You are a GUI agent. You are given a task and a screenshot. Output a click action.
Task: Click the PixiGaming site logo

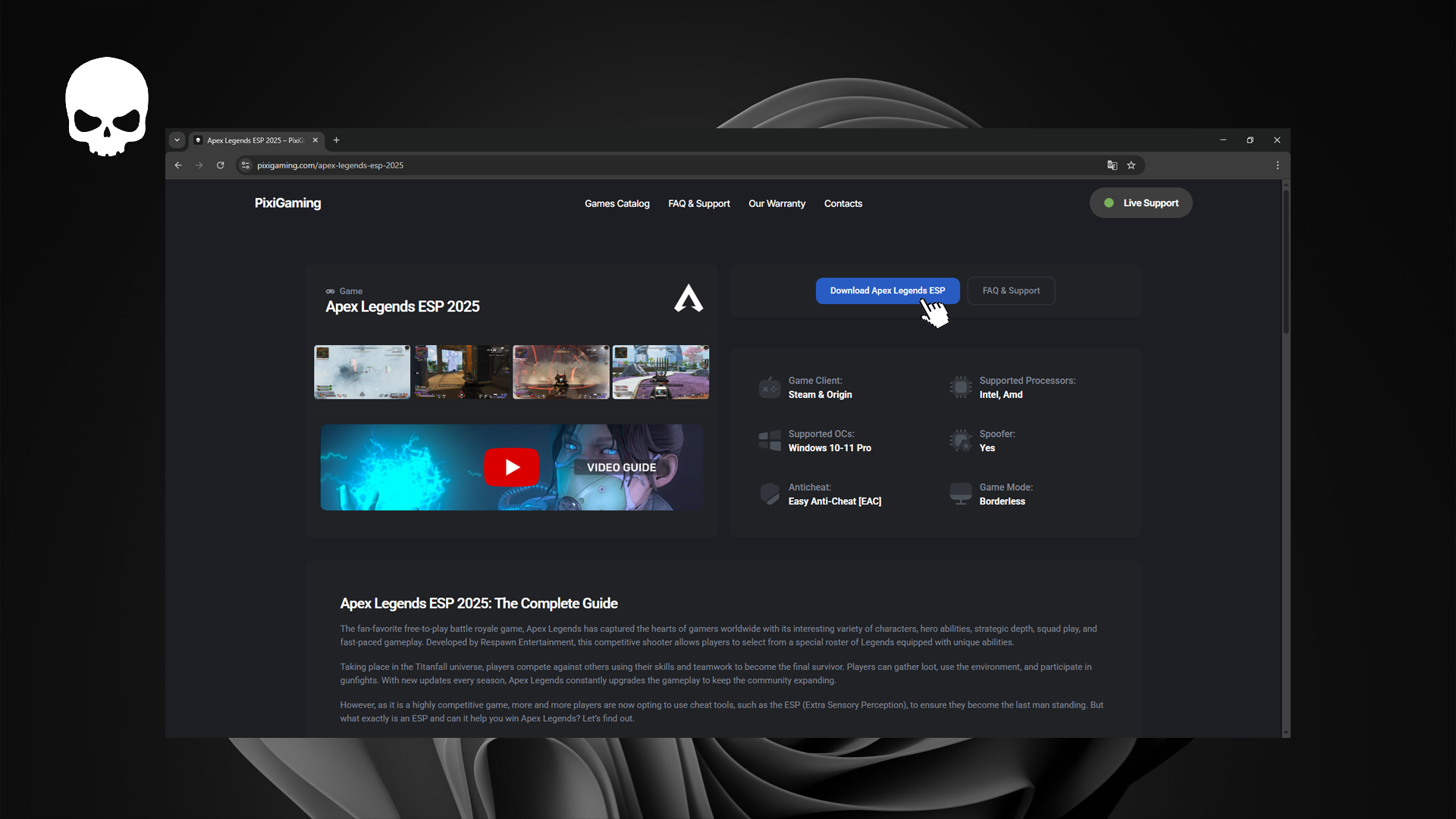tap(287, 203)
